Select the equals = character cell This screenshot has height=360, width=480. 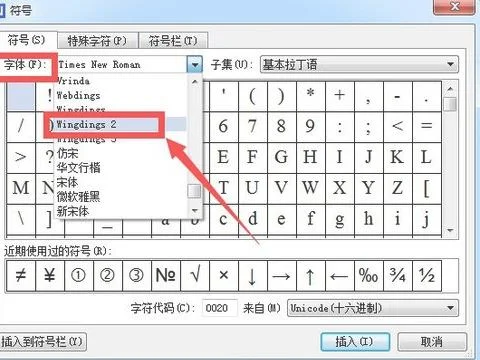click(427, 127)
